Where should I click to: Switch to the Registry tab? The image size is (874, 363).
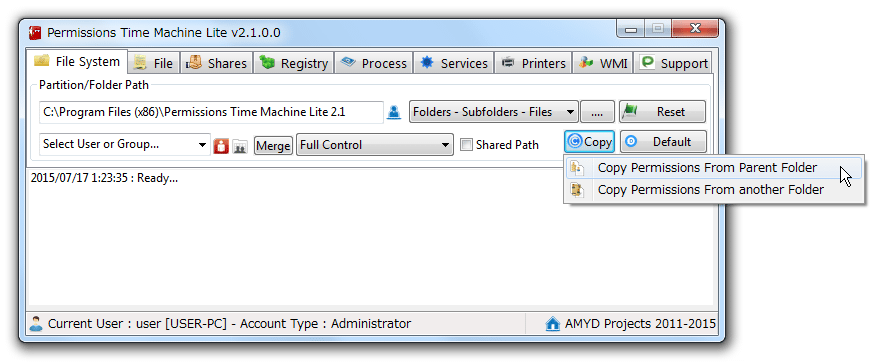click(x=294, y=64)
